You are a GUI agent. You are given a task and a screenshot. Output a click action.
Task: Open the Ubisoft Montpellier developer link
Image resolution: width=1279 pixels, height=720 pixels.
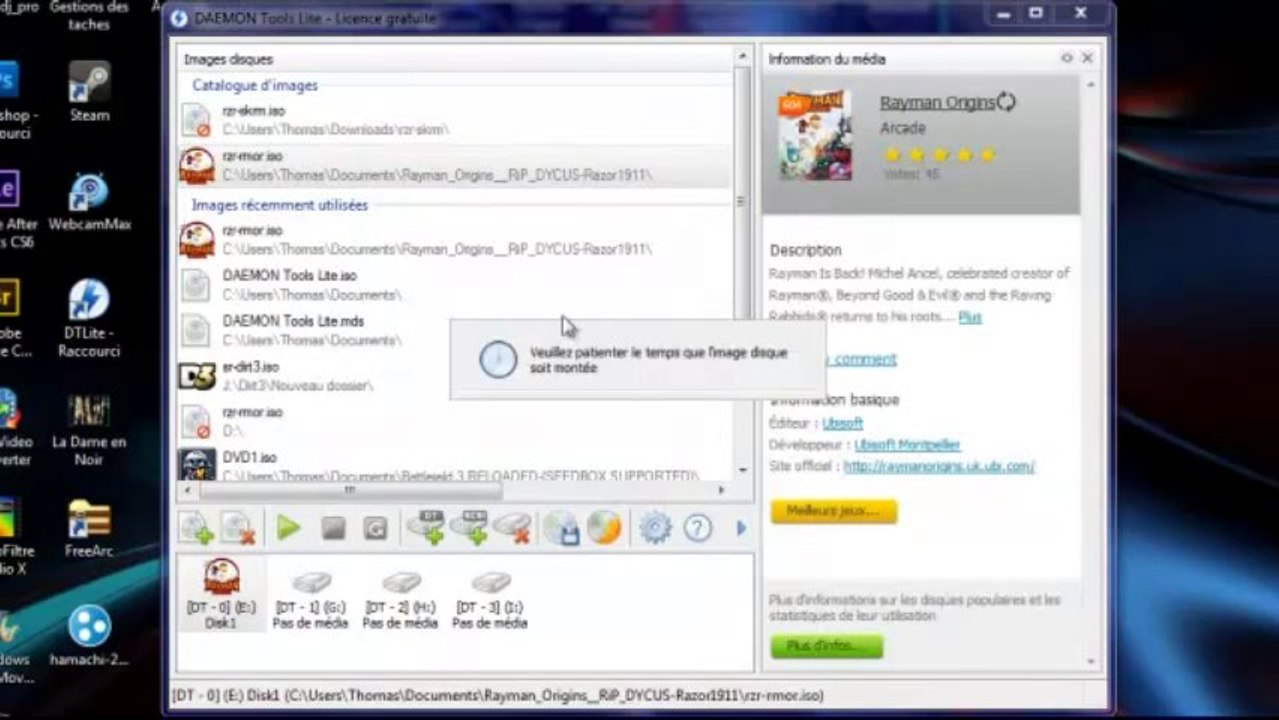point(907,445)
